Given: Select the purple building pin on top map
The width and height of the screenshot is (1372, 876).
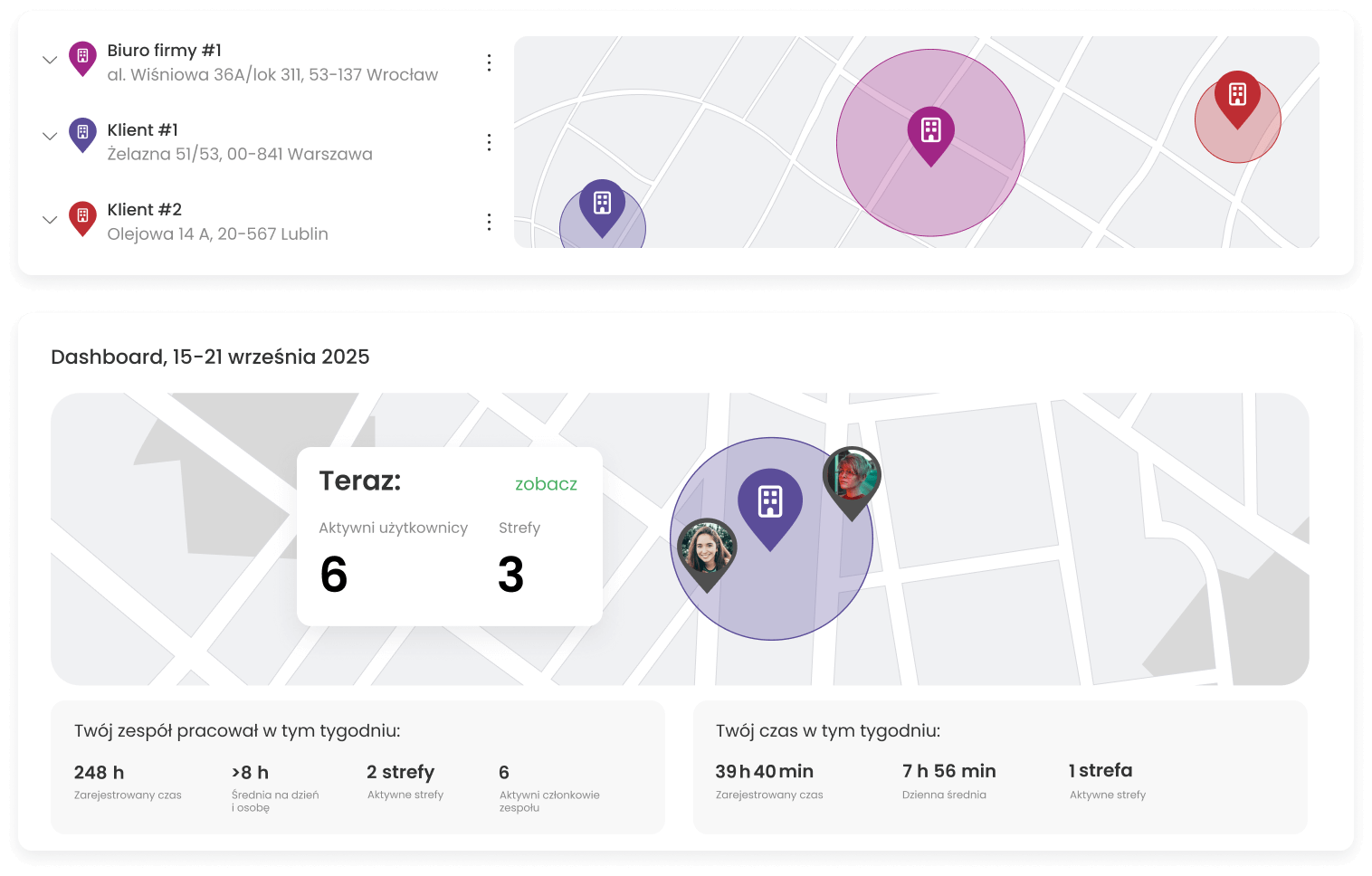Looking at the screenshot, I should pyautogui.click(x=602, y=205).
